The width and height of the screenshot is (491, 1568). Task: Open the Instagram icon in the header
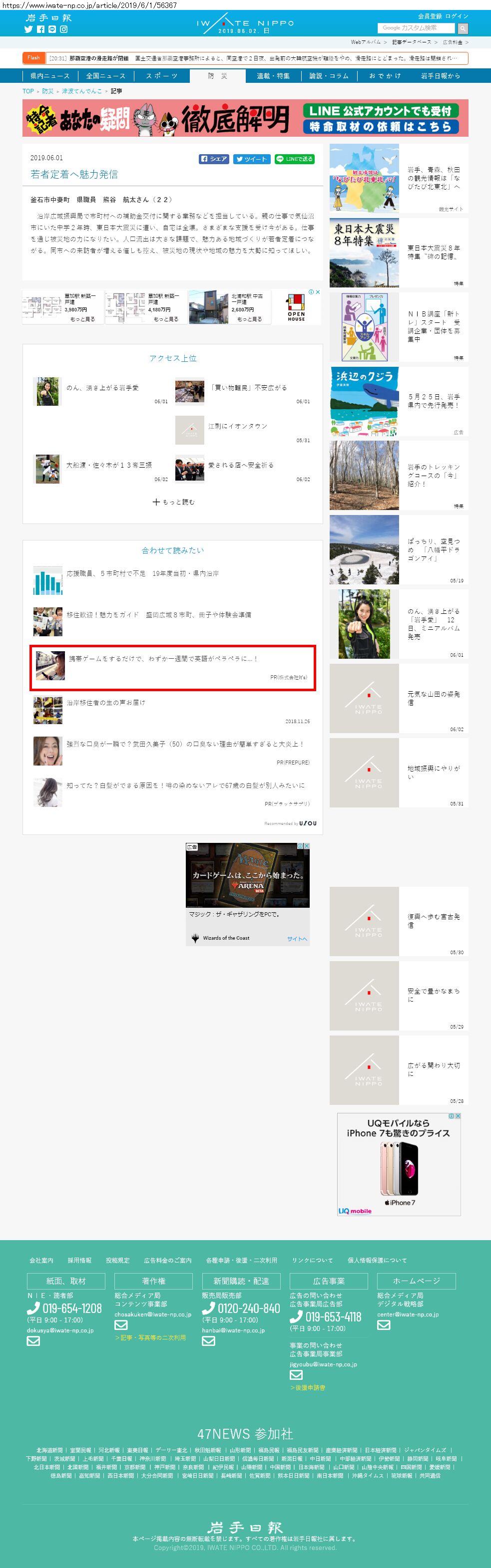click(x=64, y=29)
